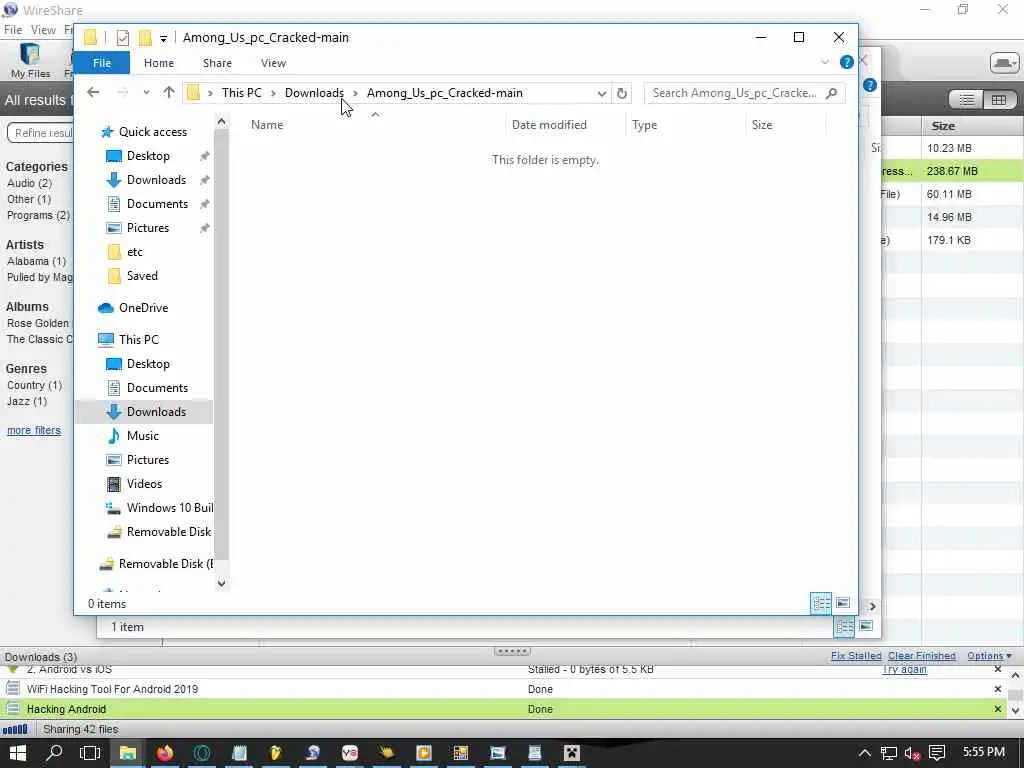Refresh the current folder view
1024x768 pixels.
click(x=622, y=93)
